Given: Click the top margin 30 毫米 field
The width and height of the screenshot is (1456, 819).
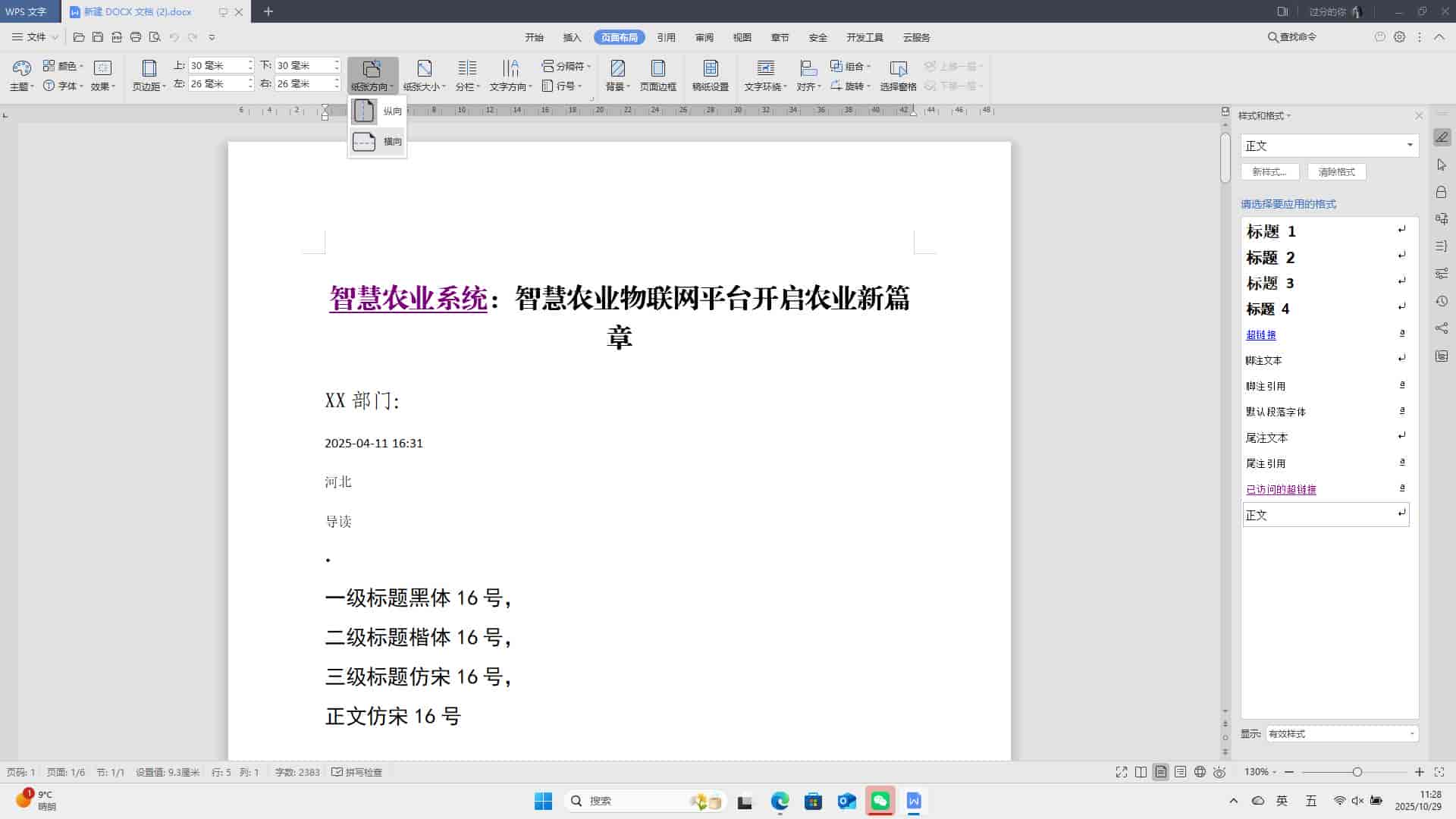Looking at the screenshot, I should pyautogui.click(x=216, y=66).
